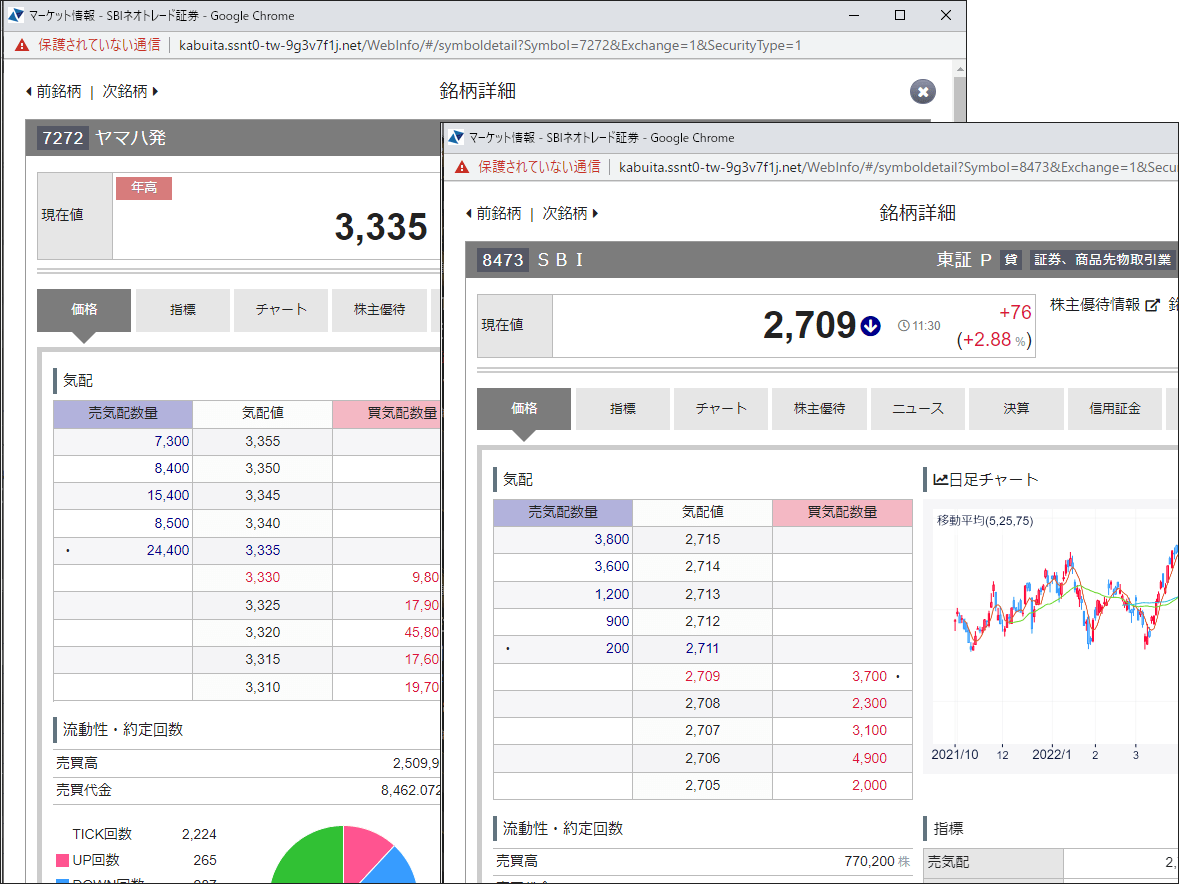Click 買気配数量 header in SBI table

click(842, 512)
